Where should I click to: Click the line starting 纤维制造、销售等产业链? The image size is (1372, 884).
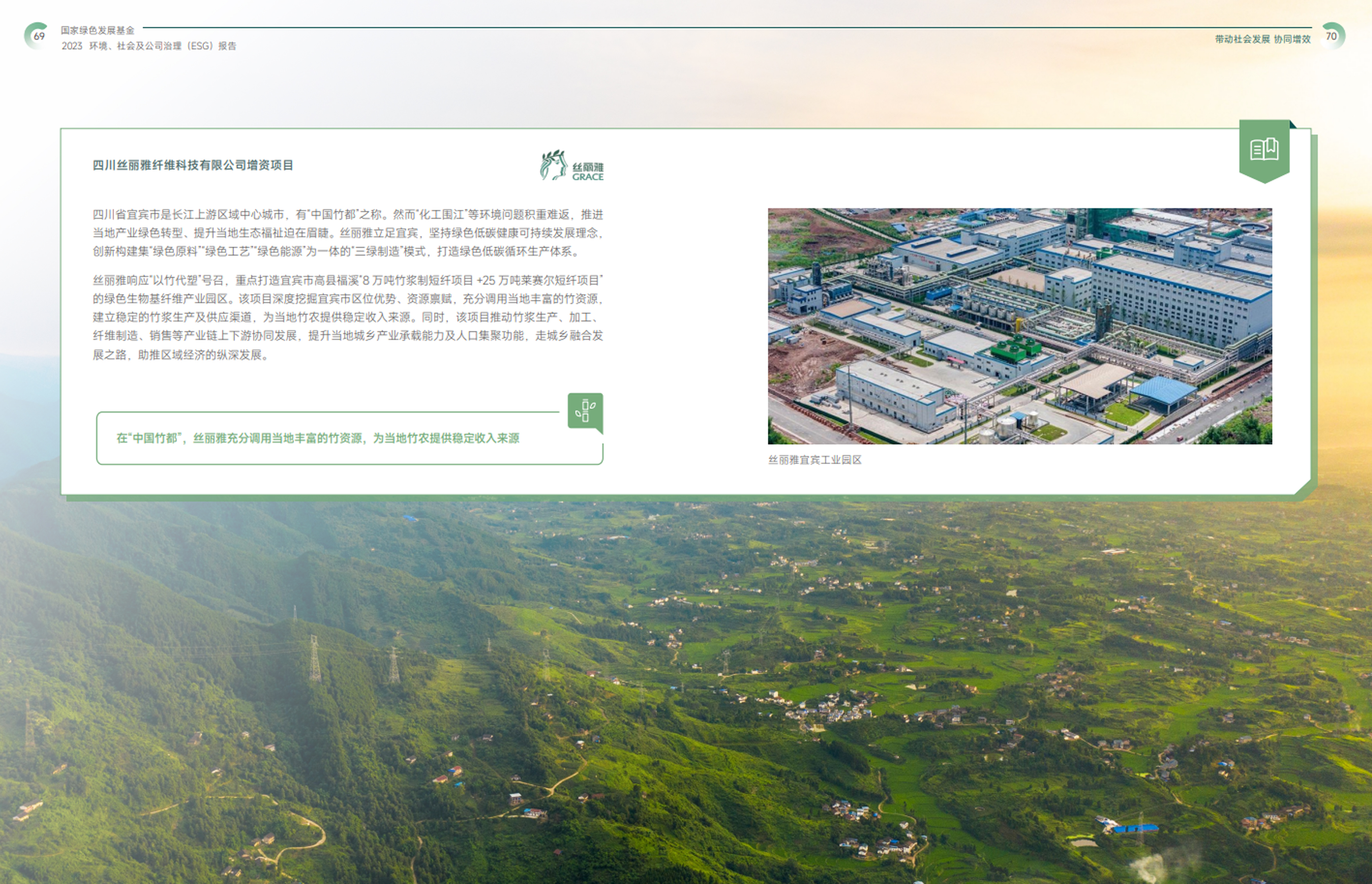tap(348, 336)
